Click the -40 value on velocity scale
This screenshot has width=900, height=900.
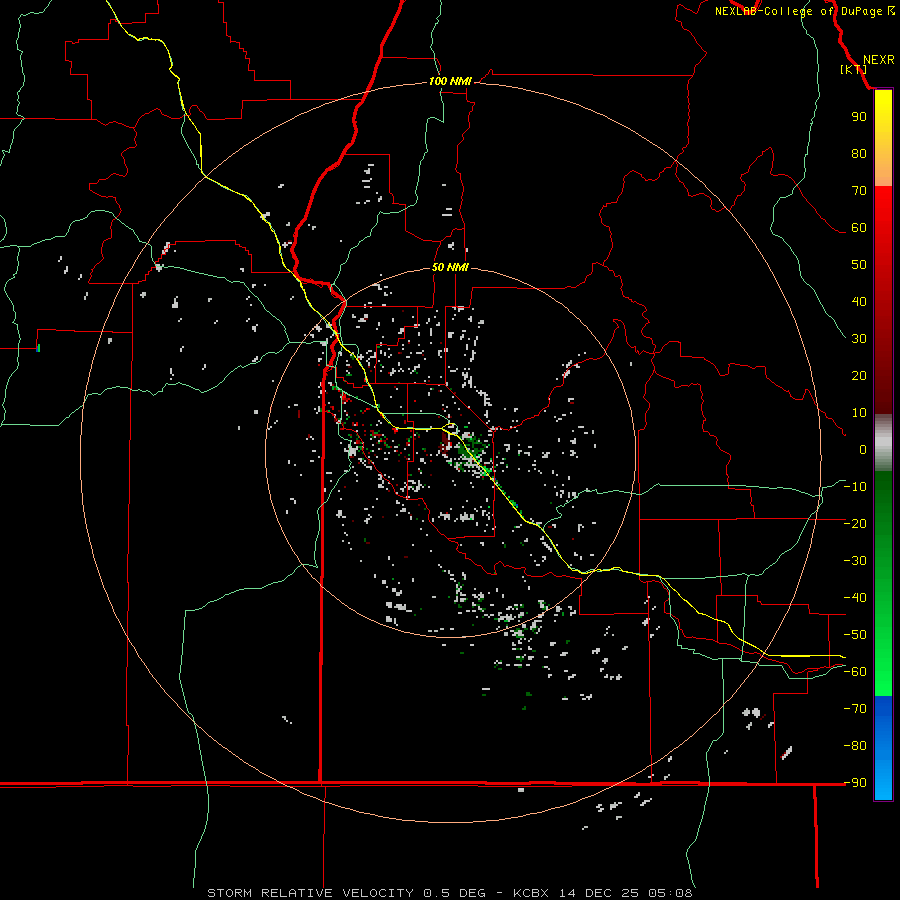point(855,598)
